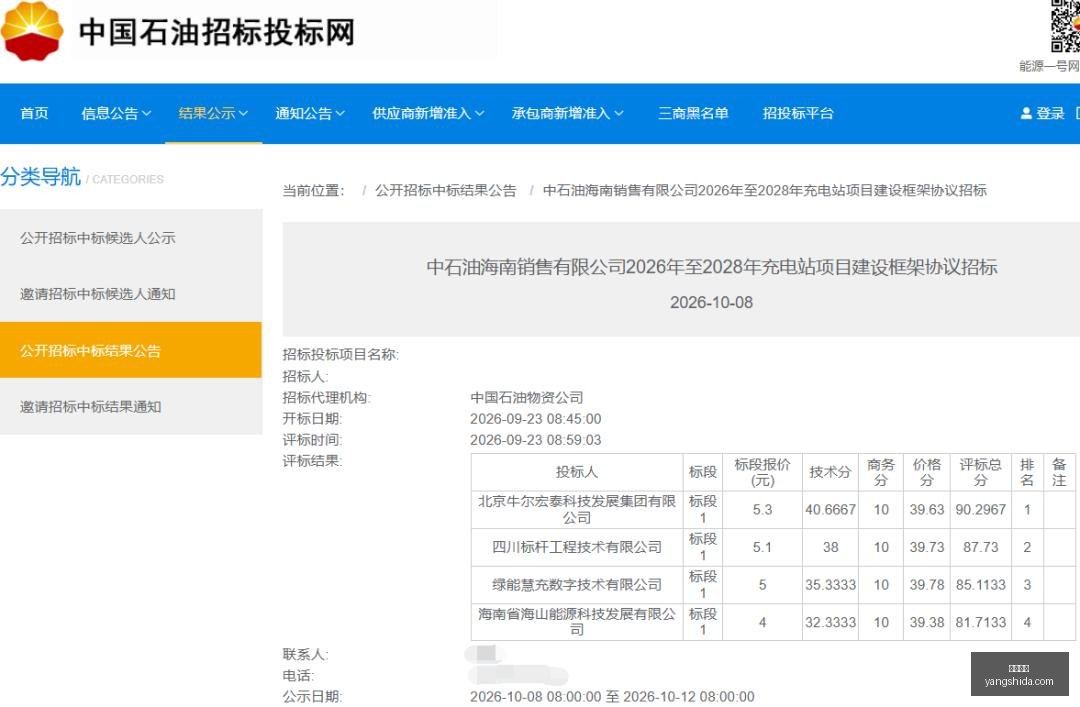Click breadcrumb project title link
The width and height of the screenshot is (1080, 707).
[x=765, y=191]
